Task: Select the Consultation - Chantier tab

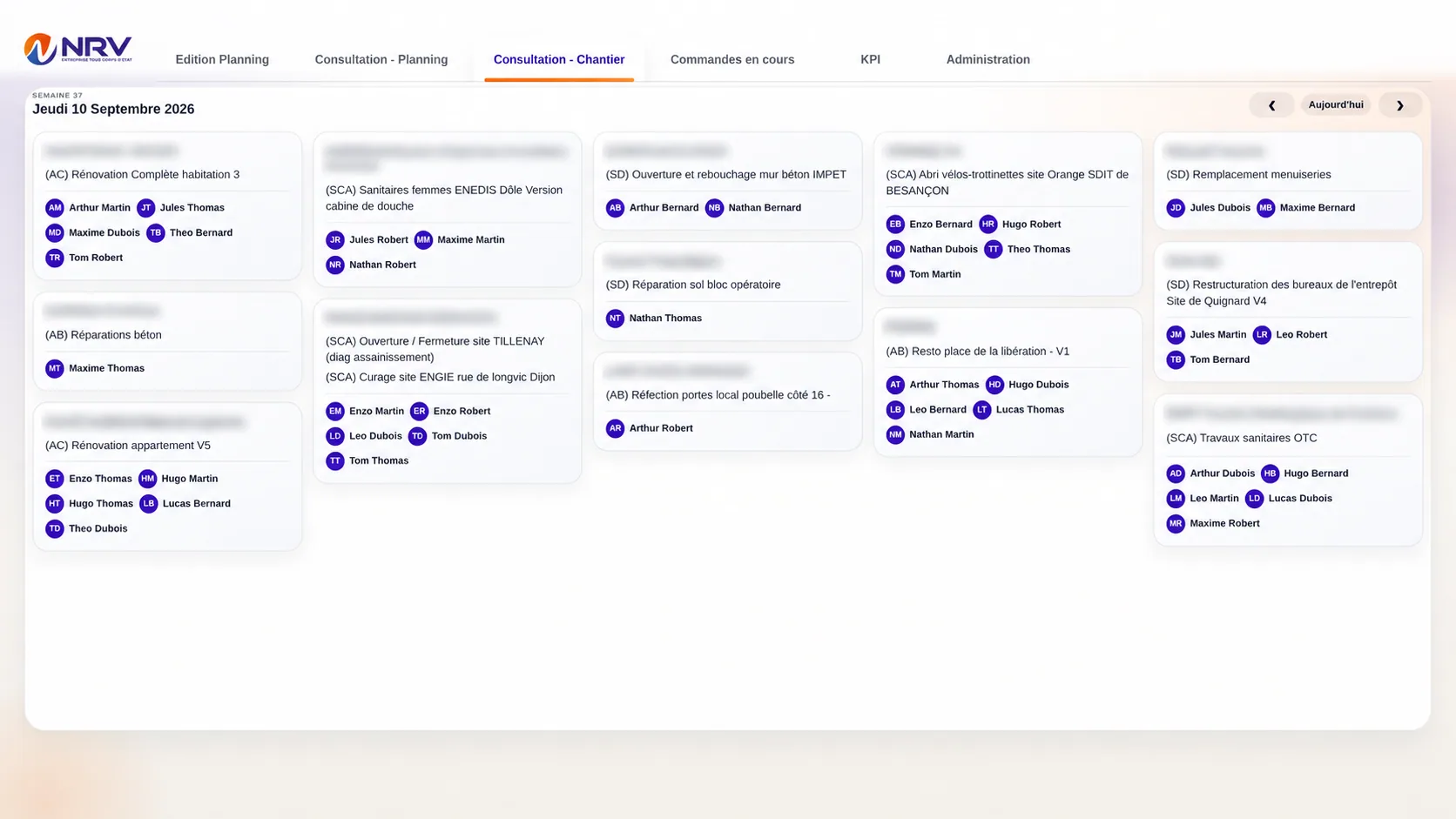Action: point(559,59)
